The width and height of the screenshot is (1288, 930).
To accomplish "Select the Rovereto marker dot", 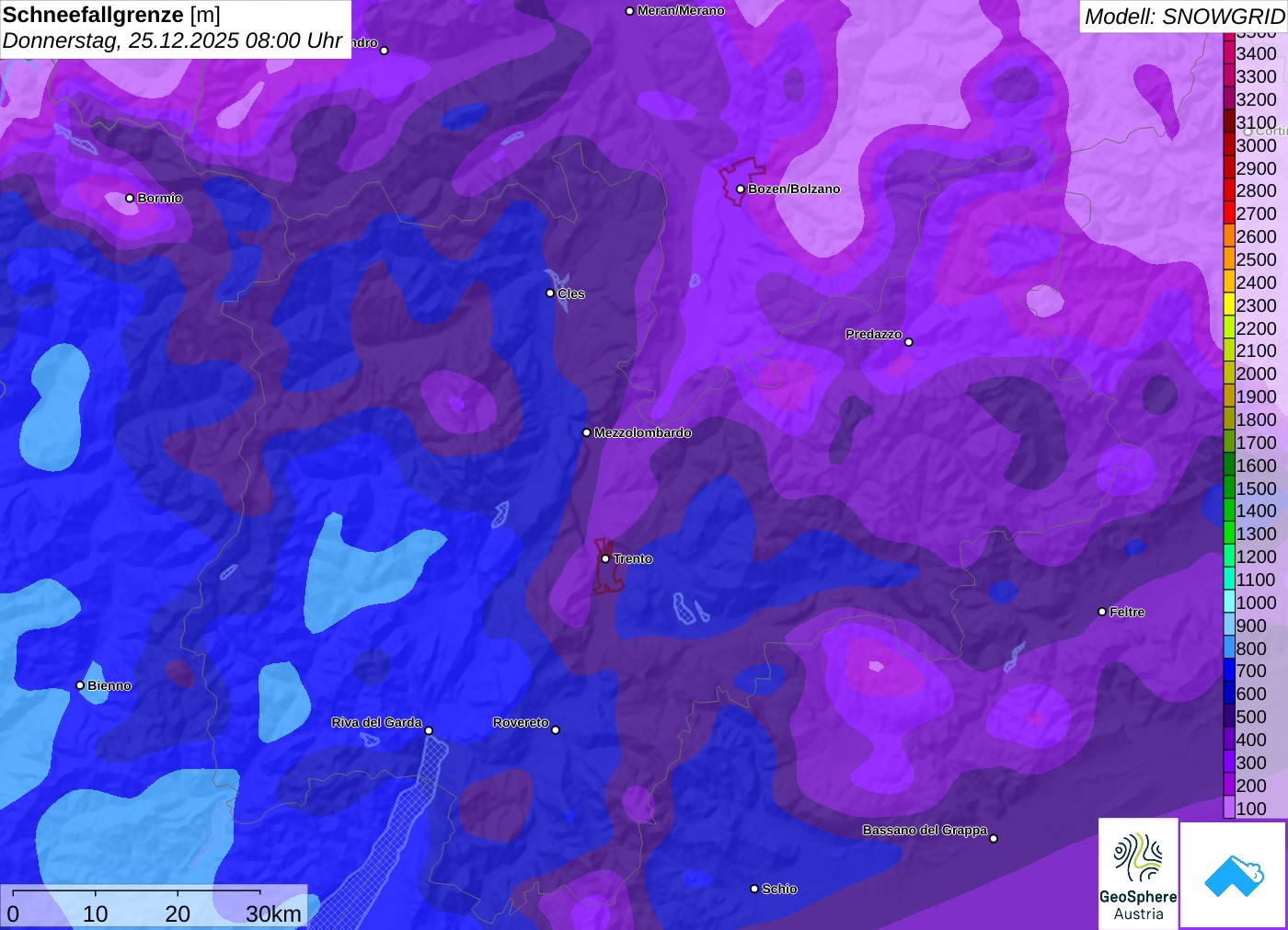I will click(556, 730).
